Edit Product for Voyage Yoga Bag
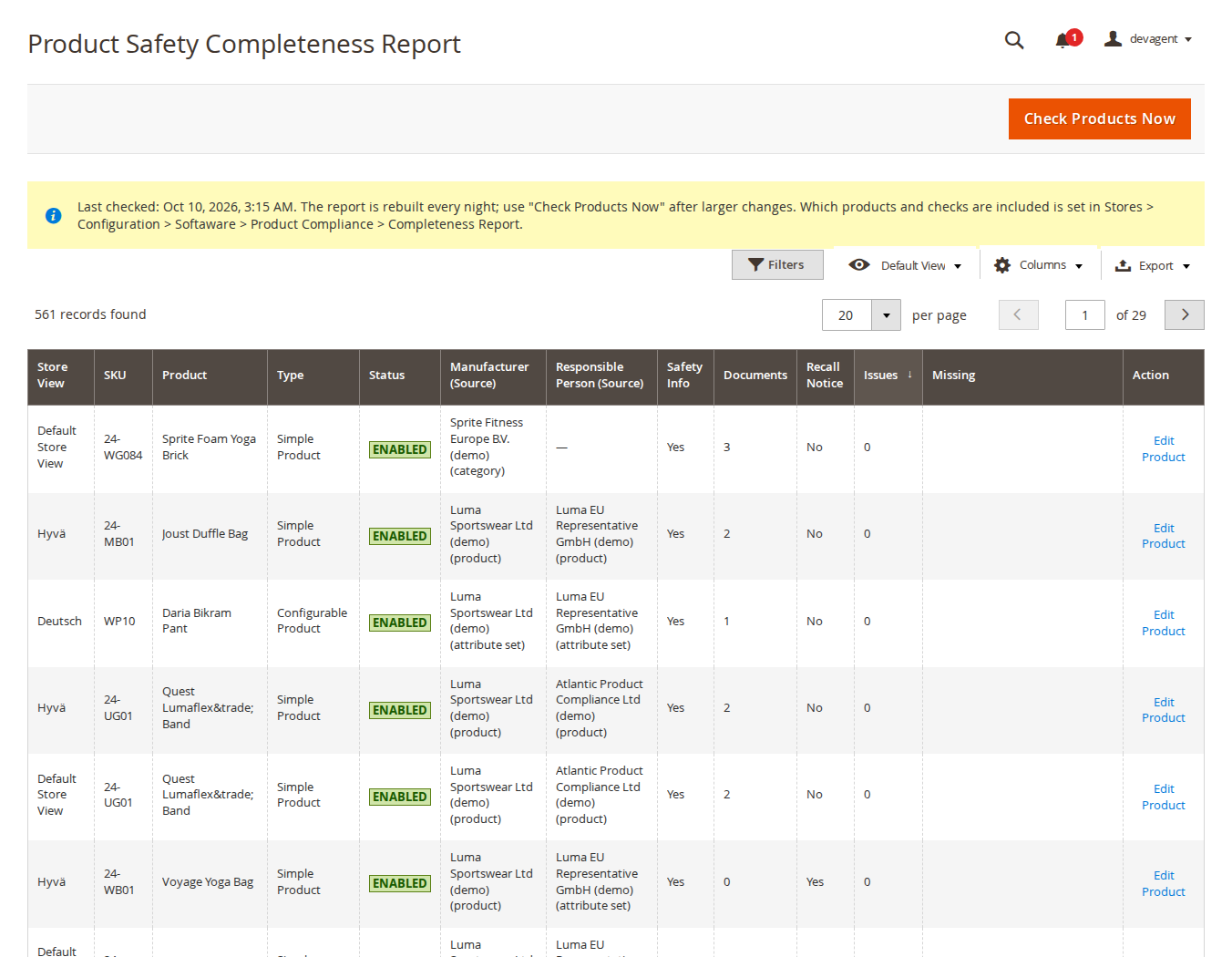The image size is (1232, 957). (x=1164, y=883)
